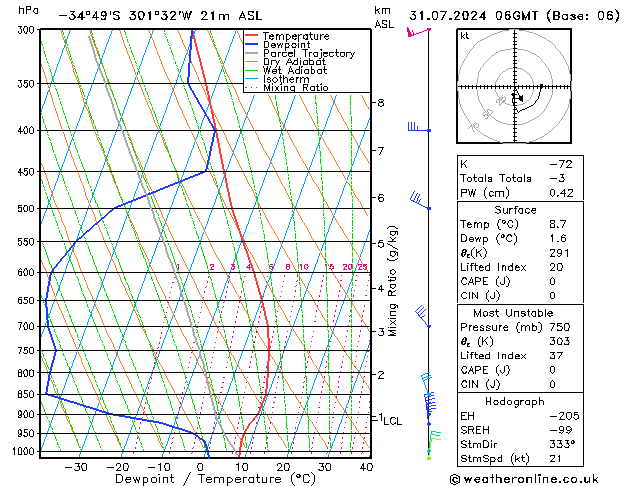Image resolution: width=629 pixels, height=486 pixels.
Task: Click the blue wind barb at 400 hPa
Action: pos(419,127)
